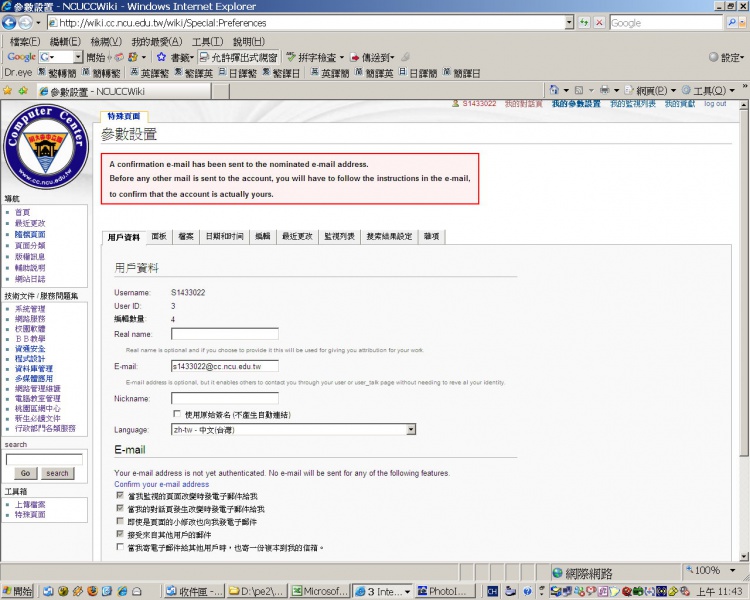Expand the address bar URL history dropdown
Screen dimensions: 750x600
[569, 22]
